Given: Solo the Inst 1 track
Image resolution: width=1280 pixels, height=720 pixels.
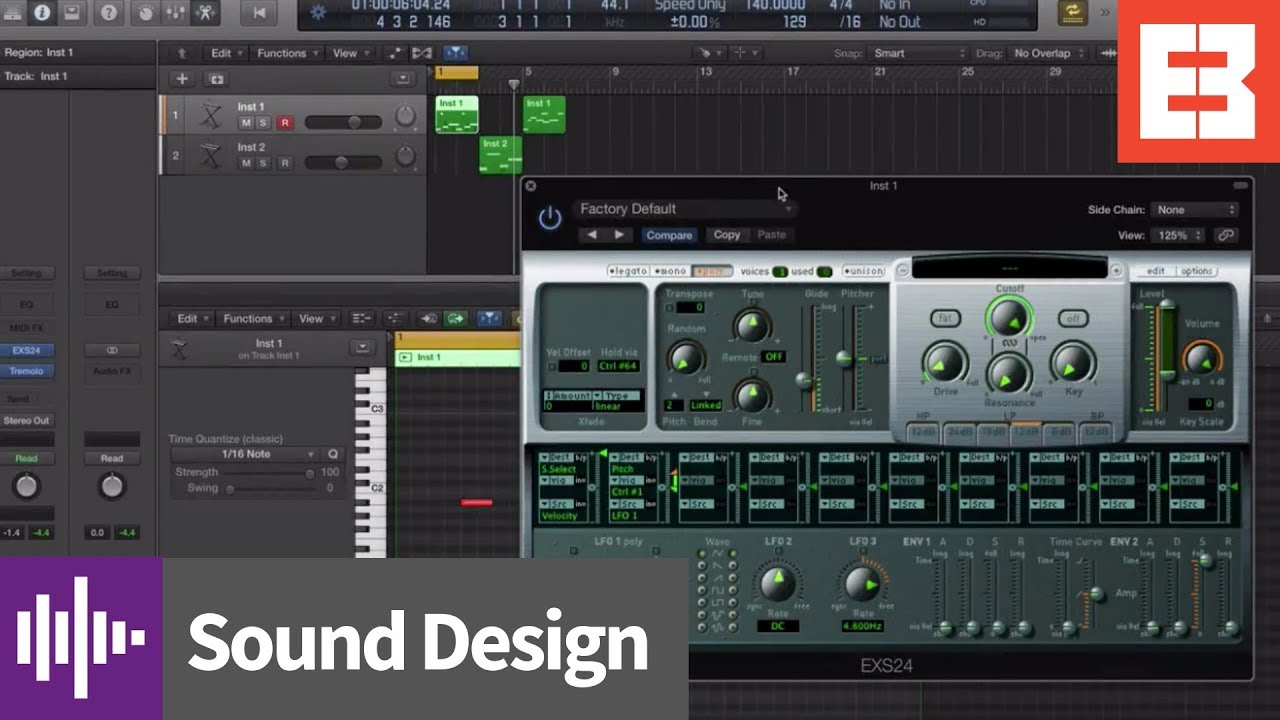Looking at the screenshot, I should (263, 122).
